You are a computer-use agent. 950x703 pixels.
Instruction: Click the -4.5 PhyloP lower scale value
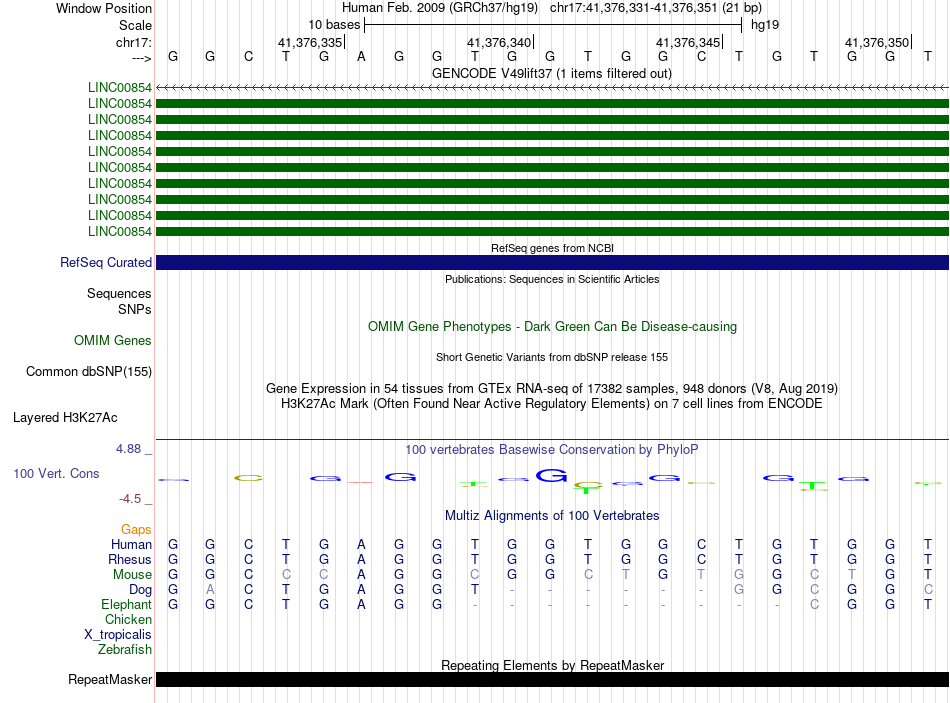(x=130, y=499)
